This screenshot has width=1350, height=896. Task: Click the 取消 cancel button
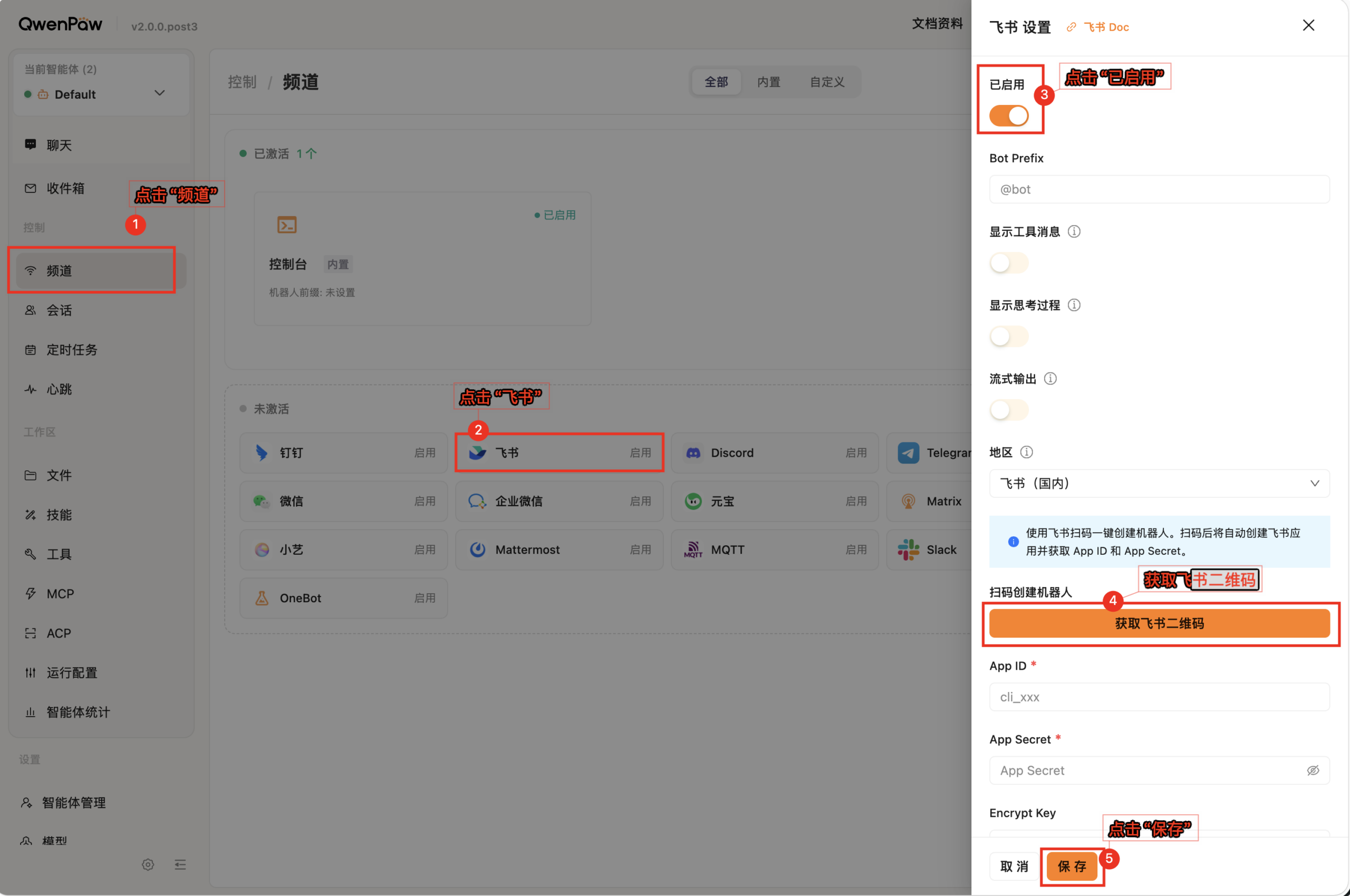1014,866
